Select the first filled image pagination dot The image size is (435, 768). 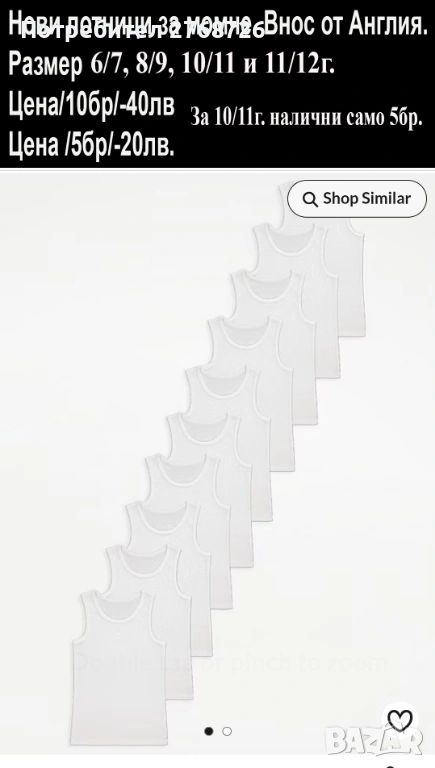tap(209, 731)
